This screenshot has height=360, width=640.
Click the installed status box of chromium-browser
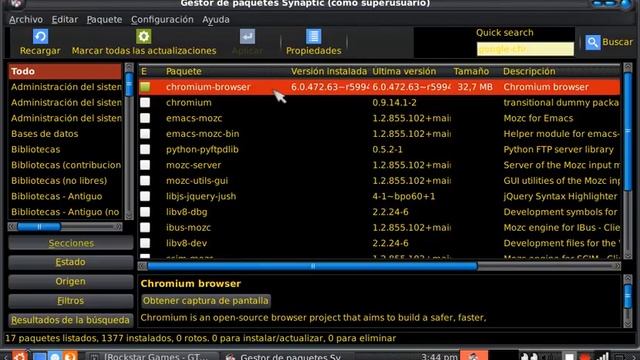pos(145,87)
